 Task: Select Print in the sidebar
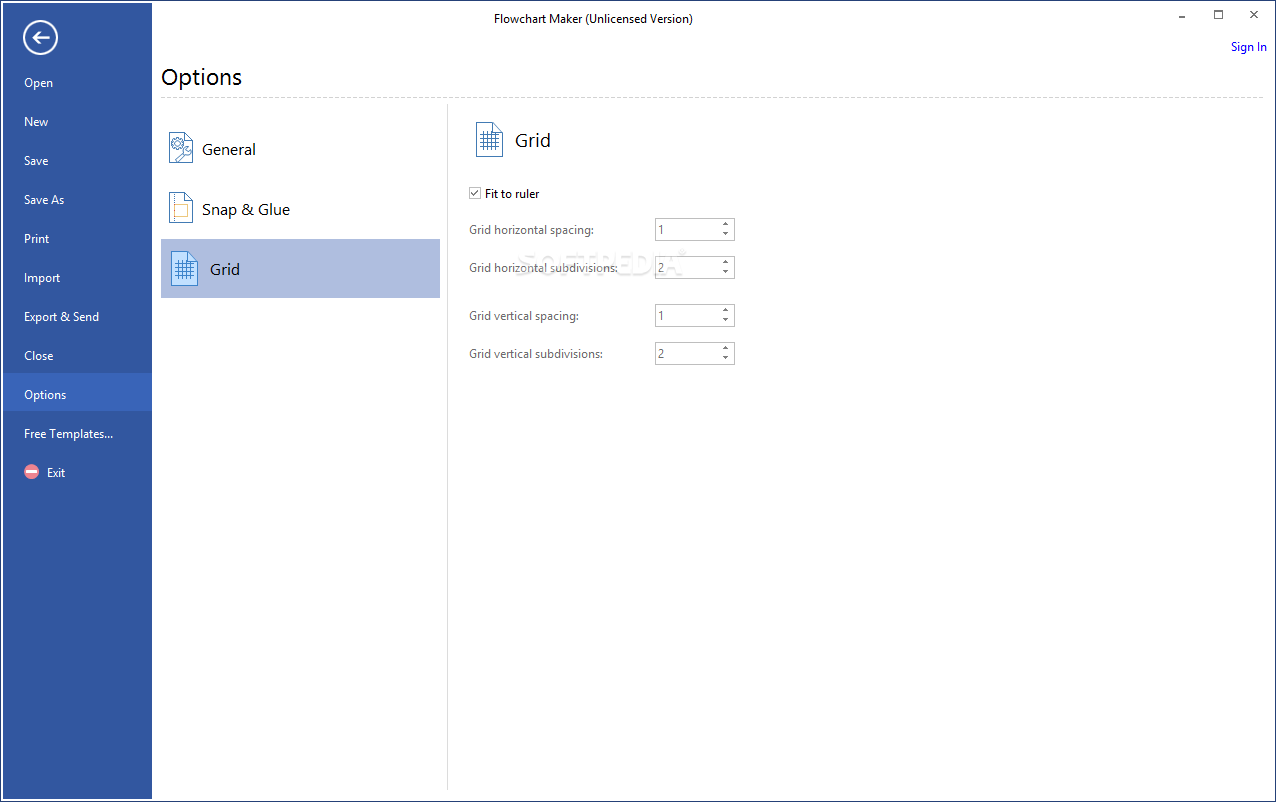(77, 239)
